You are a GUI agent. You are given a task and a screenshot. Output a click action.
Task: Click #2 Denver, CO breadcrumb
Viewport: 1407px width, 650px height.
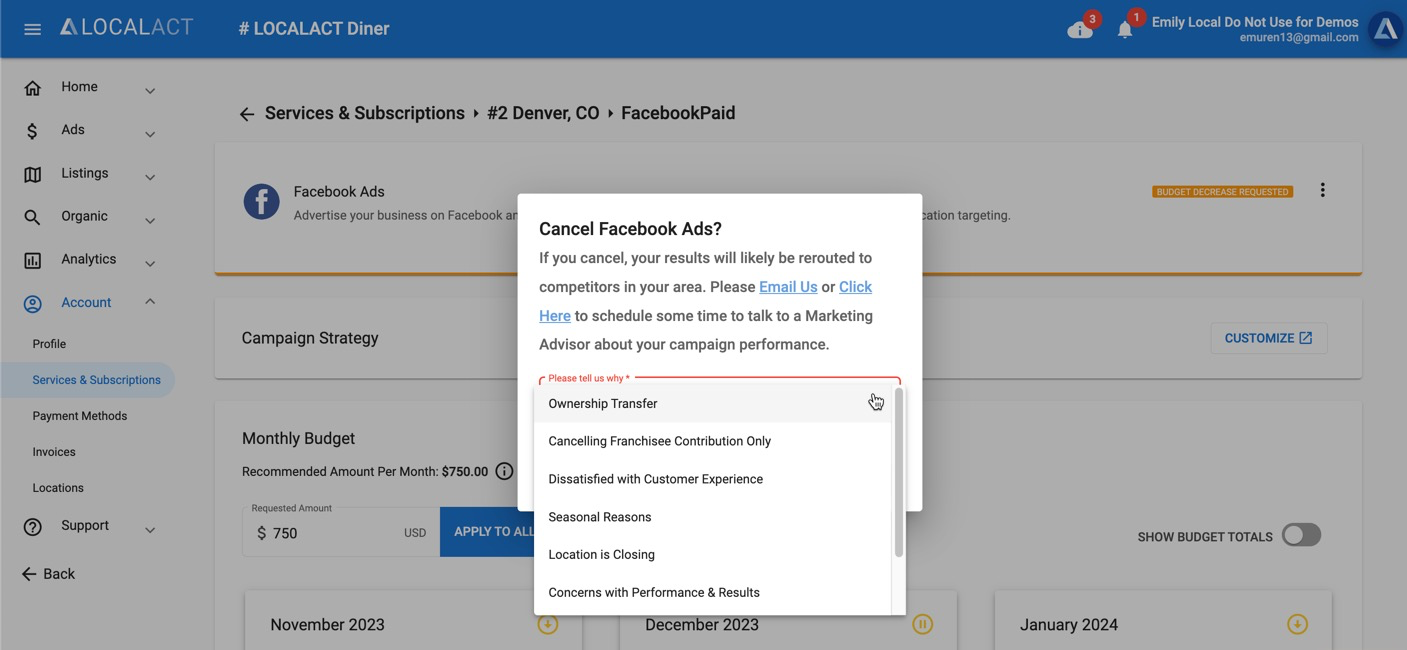(543, 113)
